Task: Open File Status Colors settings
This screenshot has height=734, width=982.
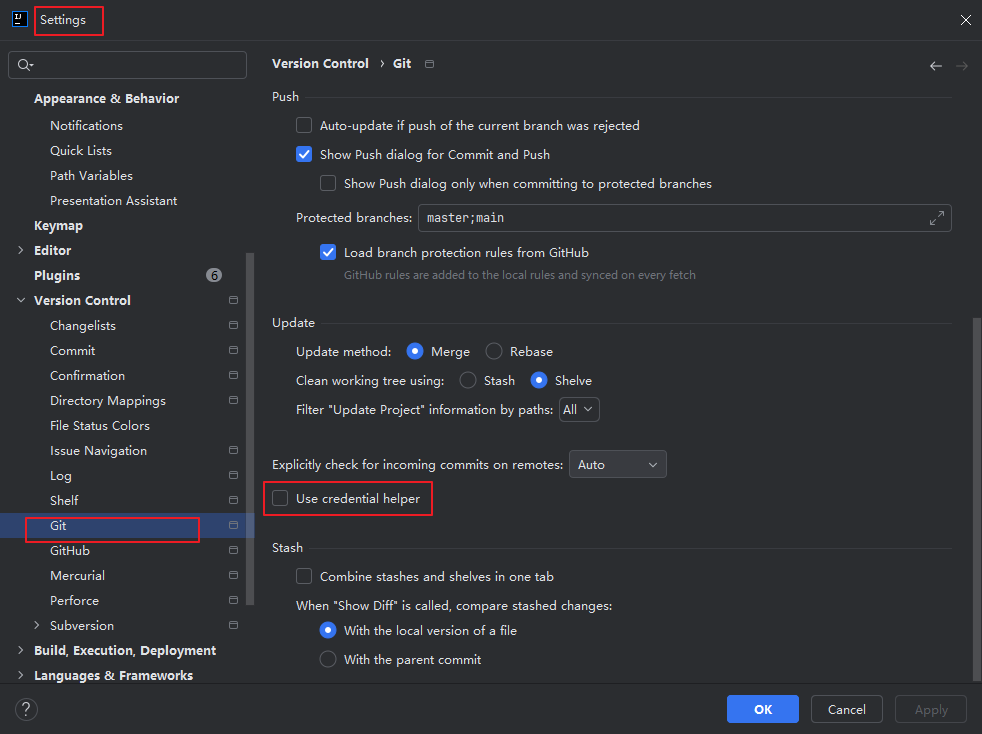Action: [x=100, y=425]
